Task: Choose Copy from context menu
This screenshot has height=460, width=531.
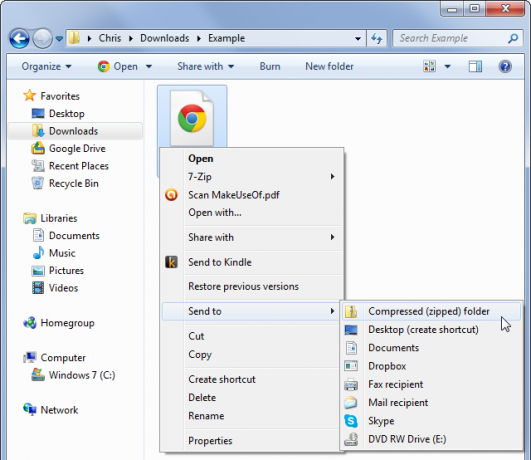Action: click(x=252, y=354)
